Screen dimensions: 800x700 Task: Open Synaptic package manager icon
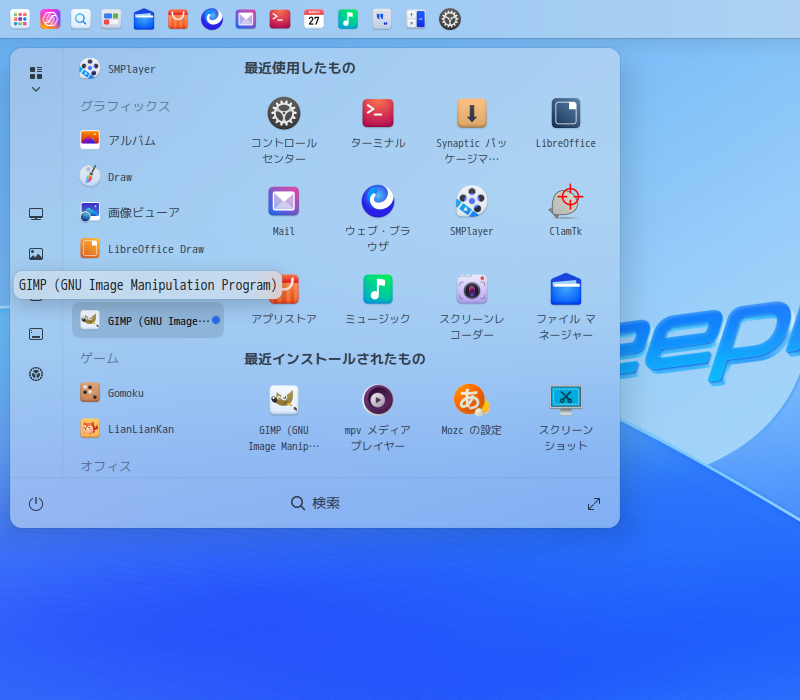click(x=471, y=114)
